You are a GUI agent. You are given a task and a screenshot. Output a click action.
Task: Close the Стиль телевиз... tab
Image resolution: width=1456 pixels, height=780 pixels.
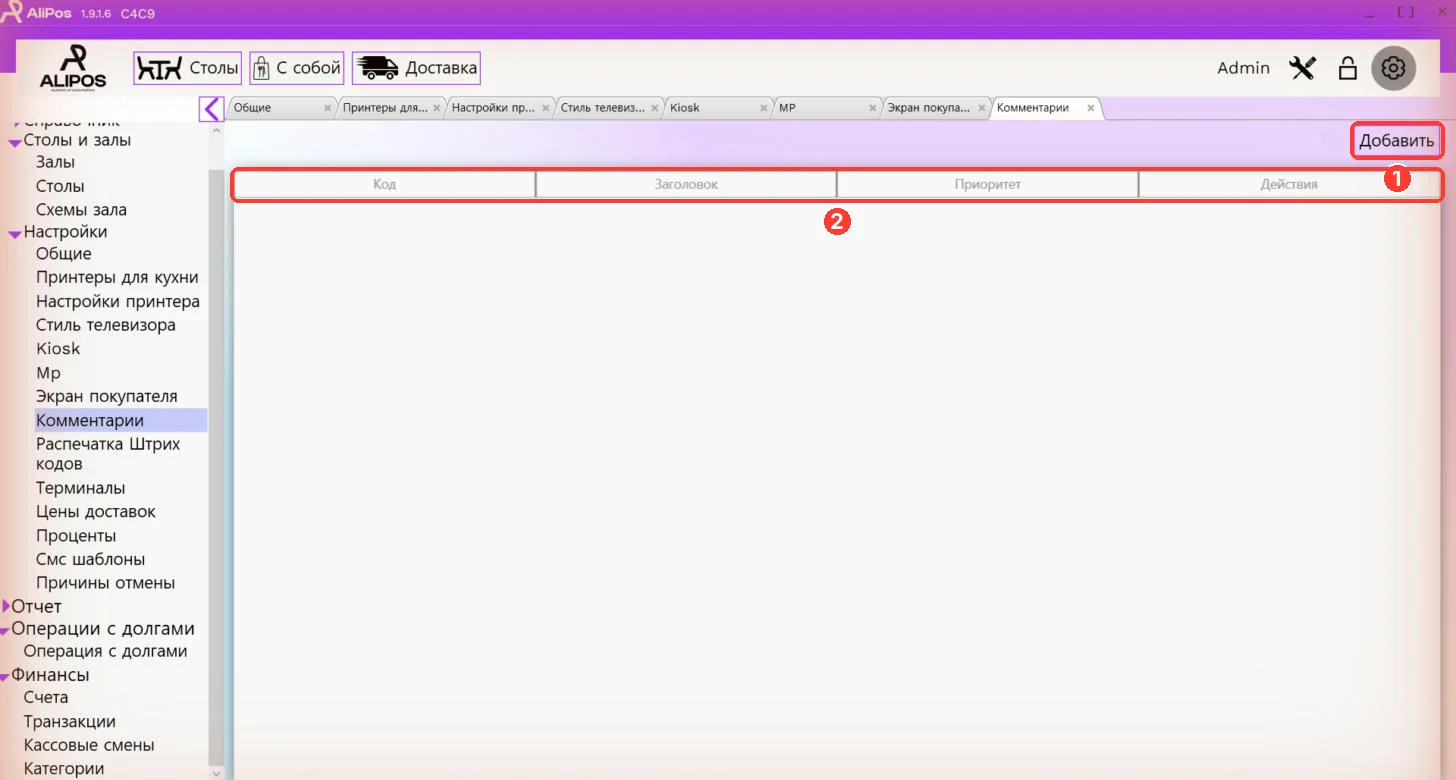pos(655,108)
